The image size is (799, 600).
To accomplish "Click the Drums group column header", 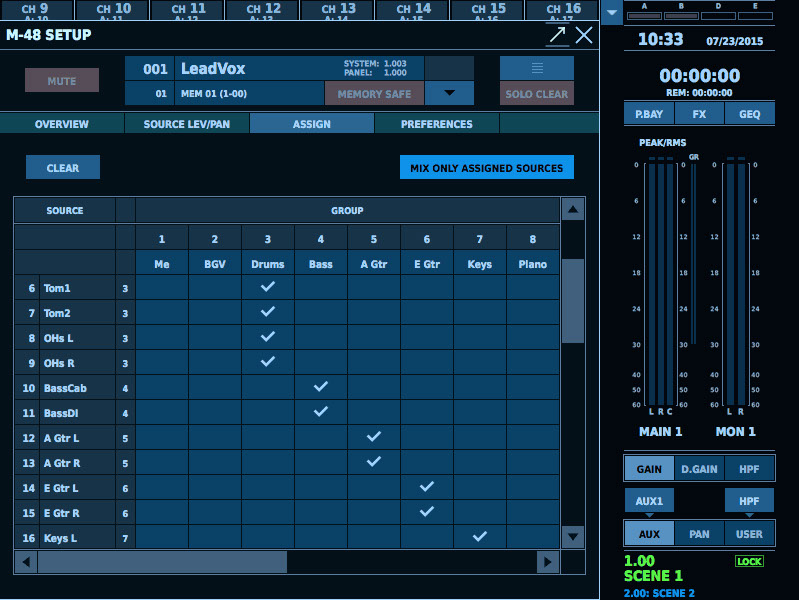I will [x=268, y=264].
